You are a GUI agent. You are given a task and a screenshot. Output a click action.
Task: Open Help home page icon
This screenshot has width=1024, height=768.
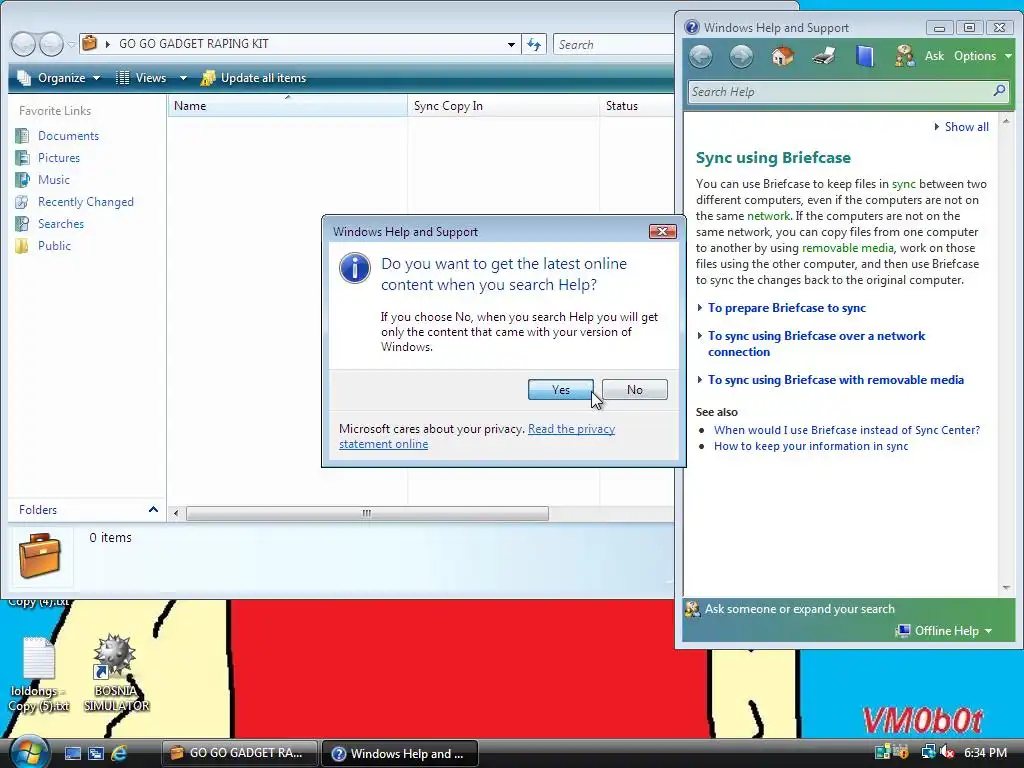click(x=782, y=56)
